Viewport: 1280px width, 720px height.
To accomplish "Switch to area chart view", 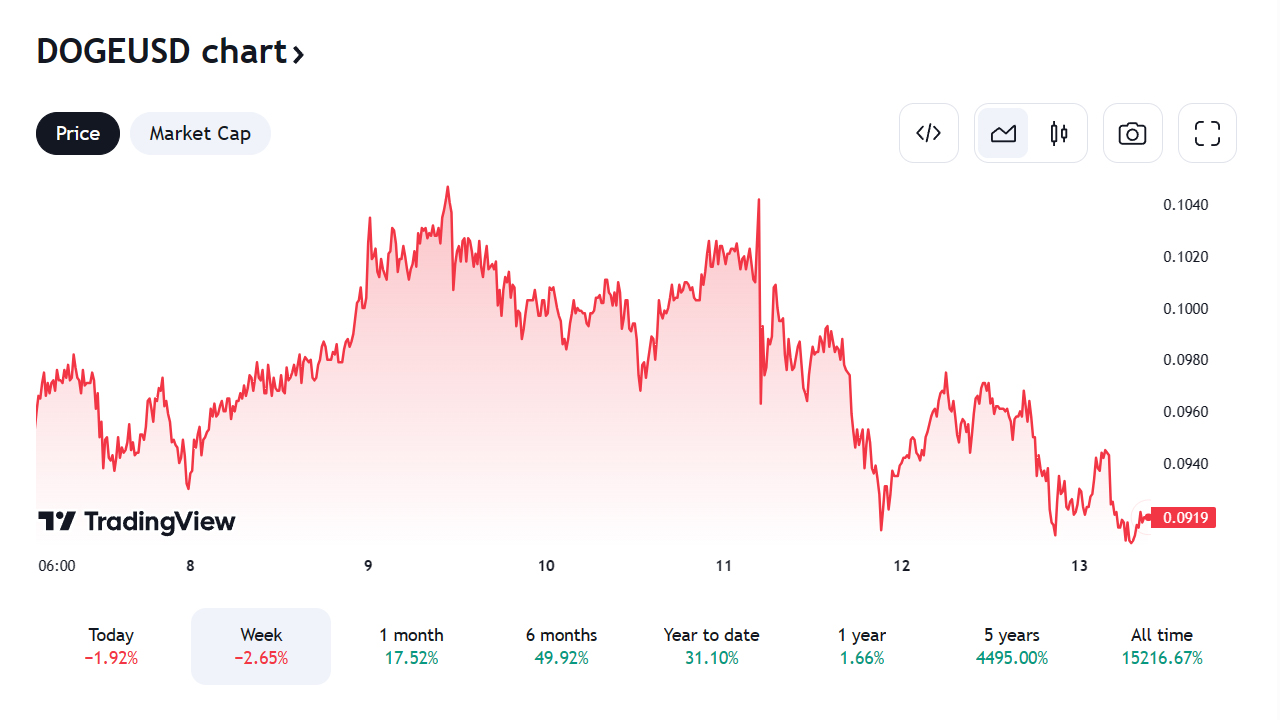I will pos(1003,133).
